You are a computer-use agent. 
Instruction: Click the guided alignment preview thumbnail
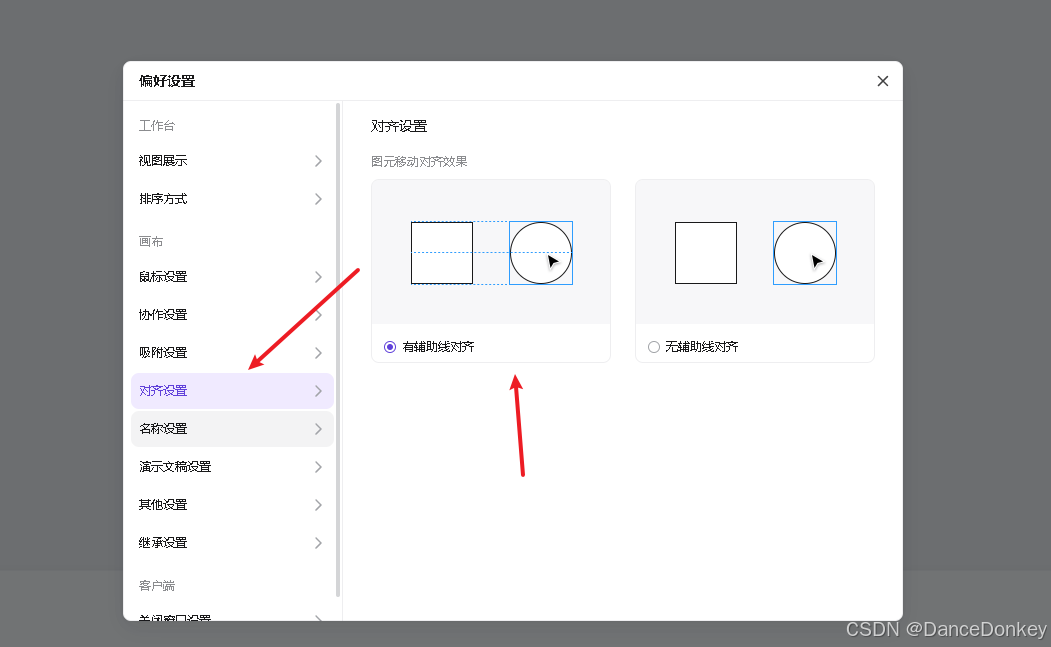(491, 252)
